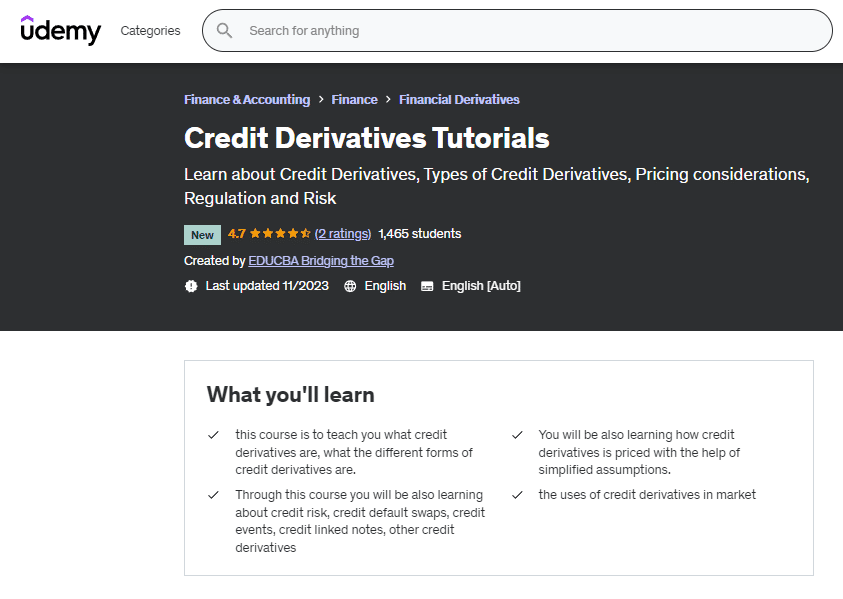Click the course subtitle beginning 'Learn about Credit Derivatives'
This screenshot has height=599, width=843.
pos(497,186)
